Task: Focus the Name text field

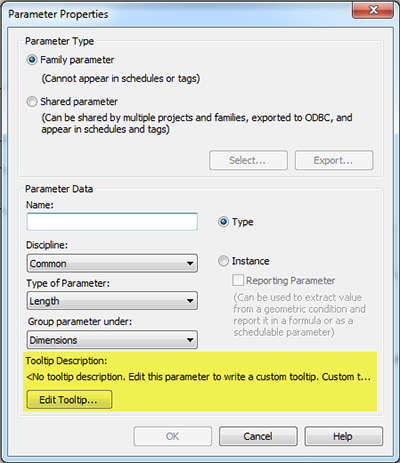Action: tap(112, 222)
